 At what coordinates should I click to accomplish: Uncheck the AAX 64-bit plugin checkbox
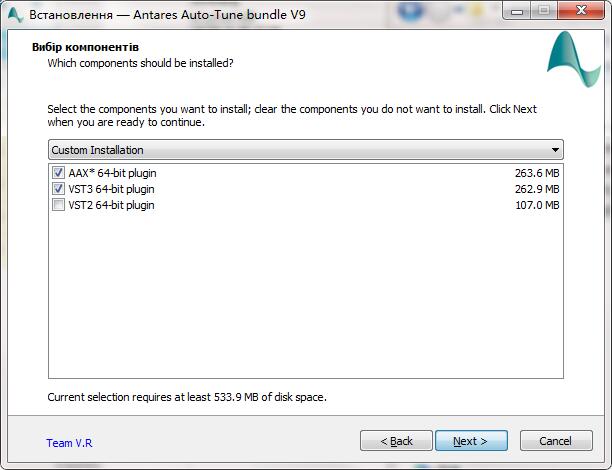(58, 173)
